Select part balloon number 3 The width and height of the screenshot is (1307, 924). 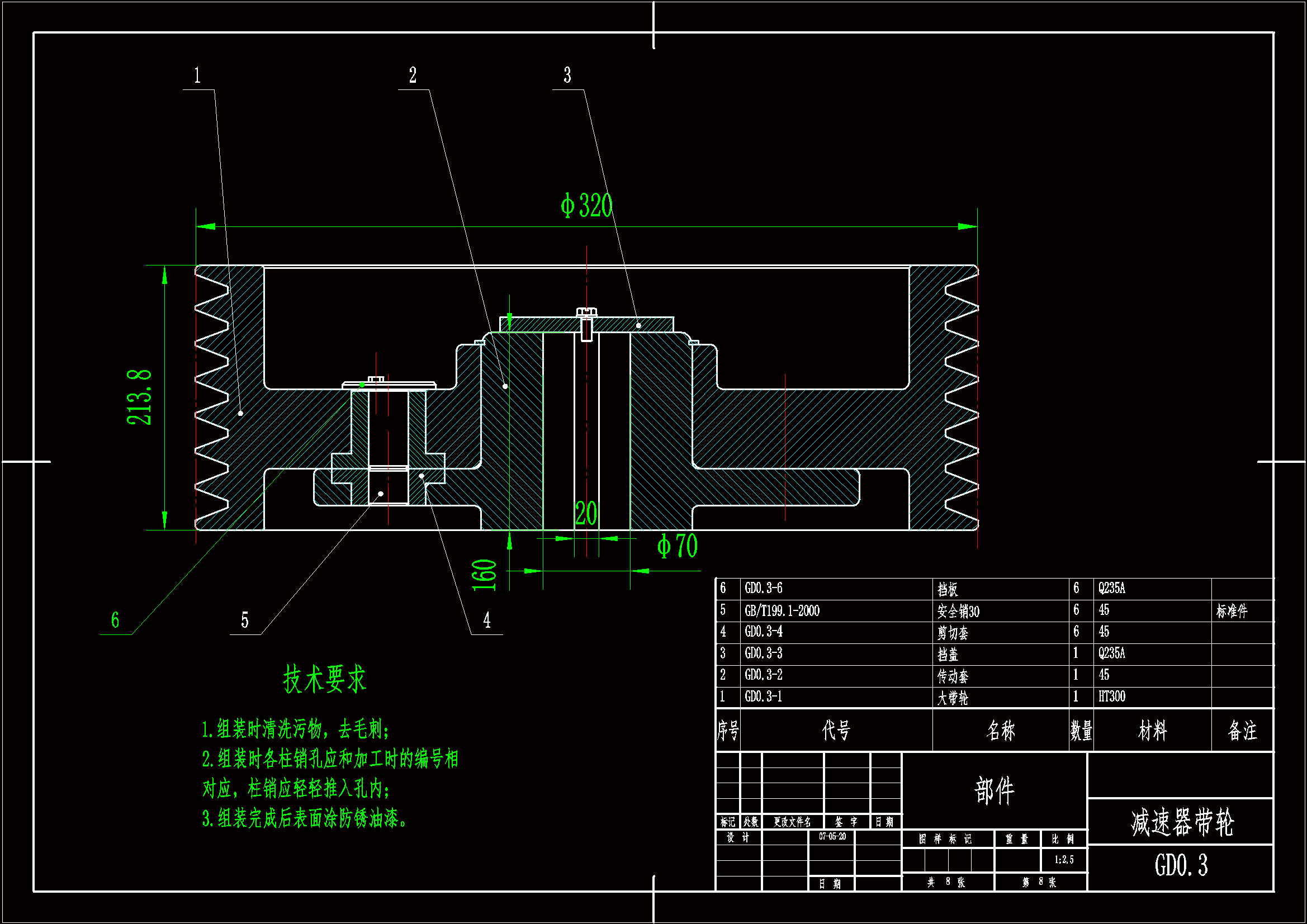567,75
